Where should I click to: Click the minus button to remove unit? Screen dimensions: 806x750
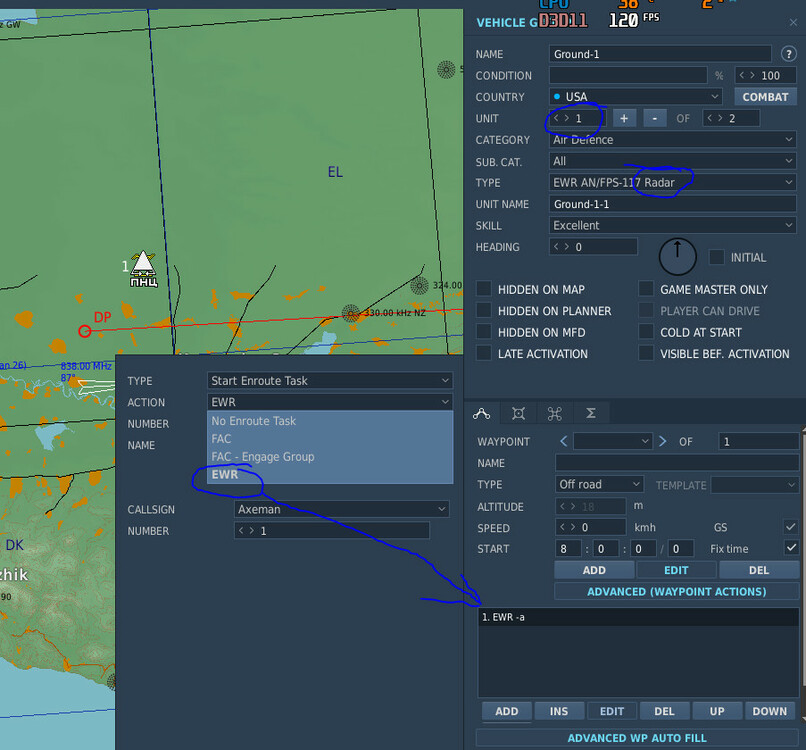click(654, 118)
